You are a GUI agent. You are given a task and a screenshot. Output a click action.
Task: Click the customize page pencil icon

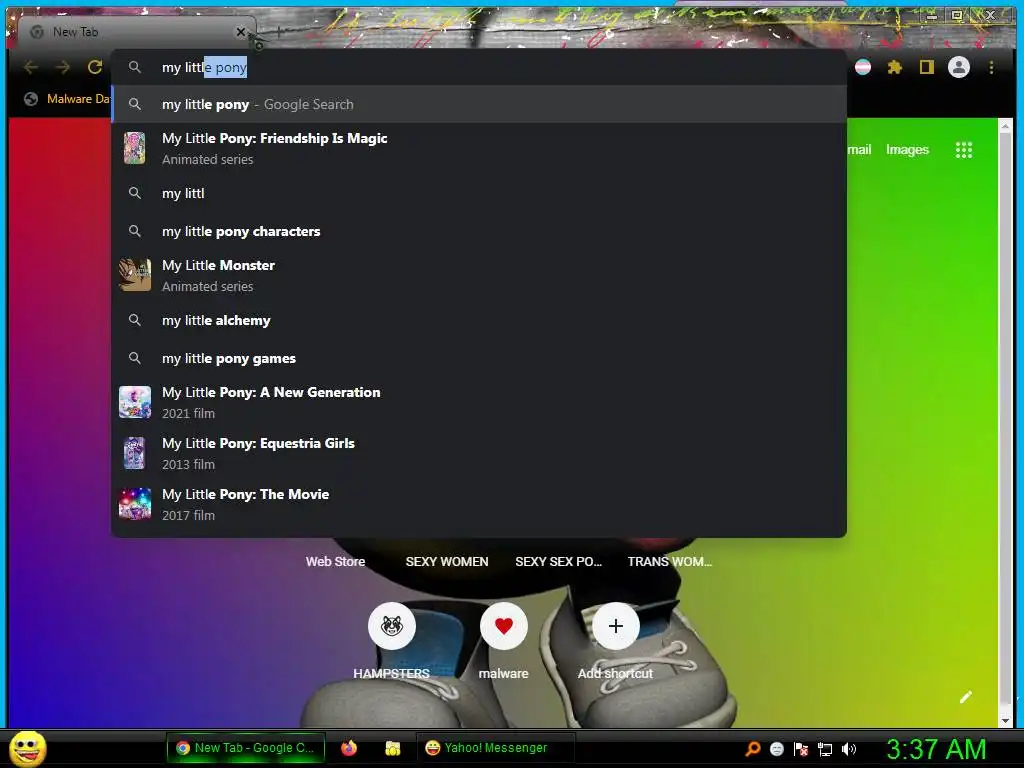(965, 697)
